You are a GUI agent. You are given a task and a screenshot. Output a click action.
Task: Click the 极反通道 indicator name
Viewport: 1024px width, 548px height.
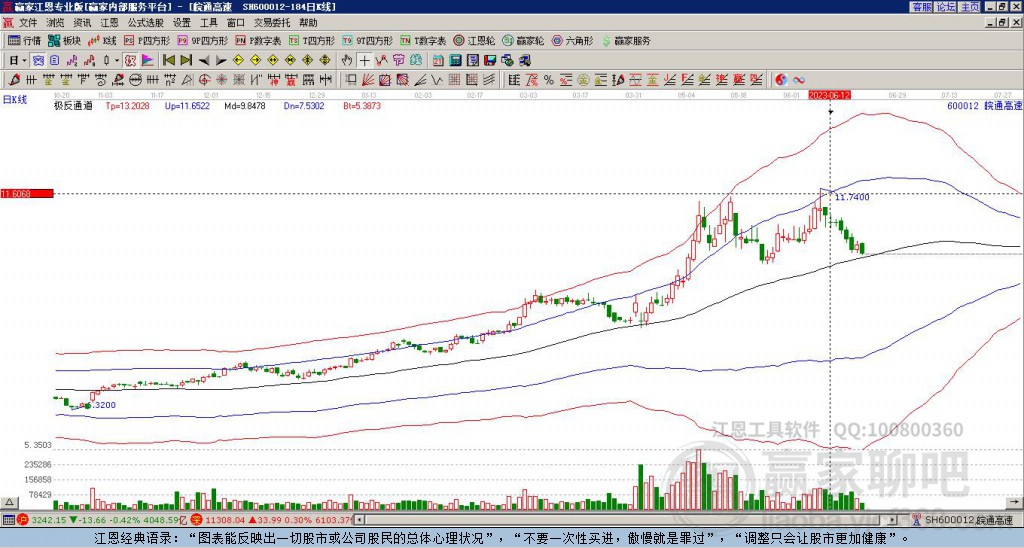[73, 105]
